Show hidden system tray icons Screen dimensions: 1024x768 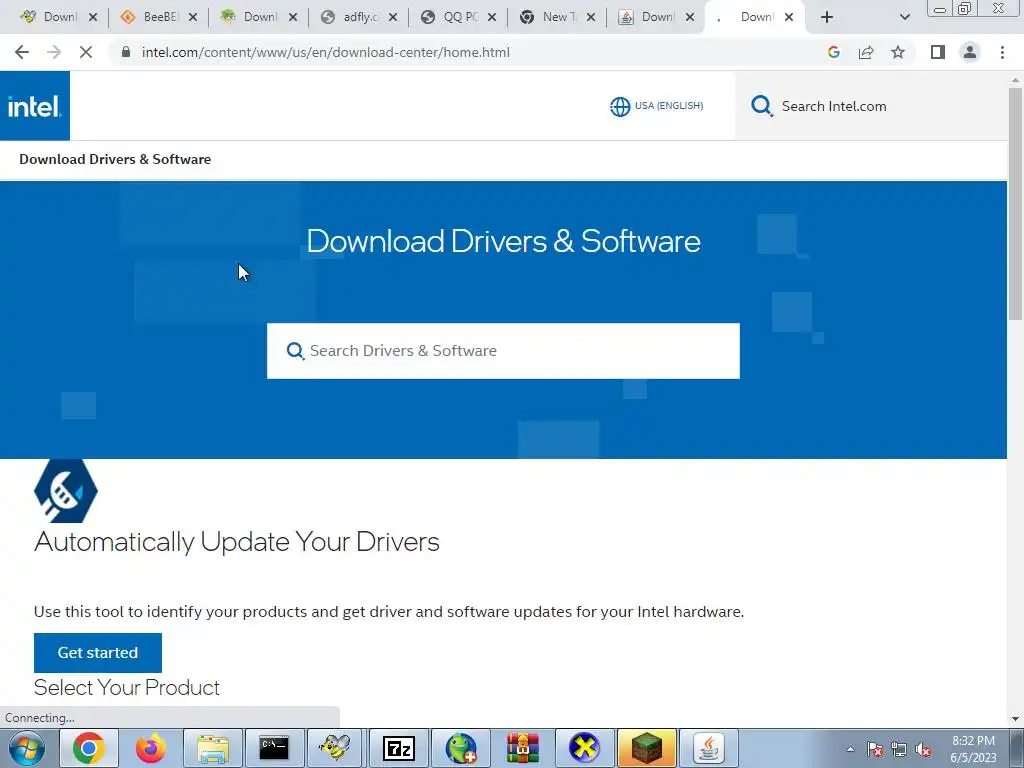coord(850,749)
